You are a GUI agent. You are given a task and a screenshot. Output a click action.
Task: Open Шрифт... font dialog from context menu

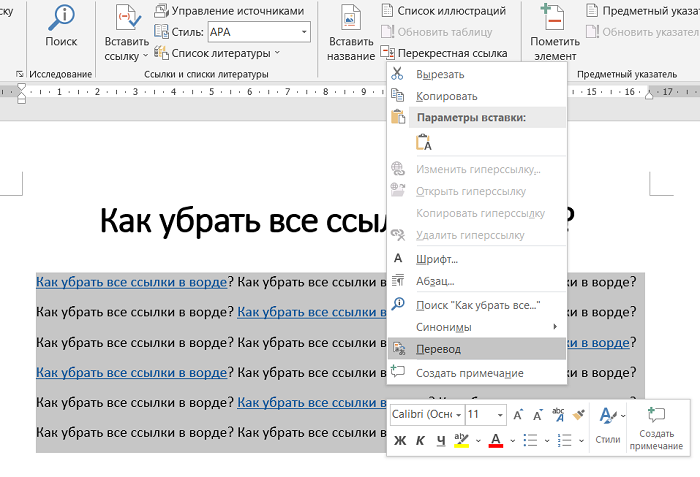477,259
